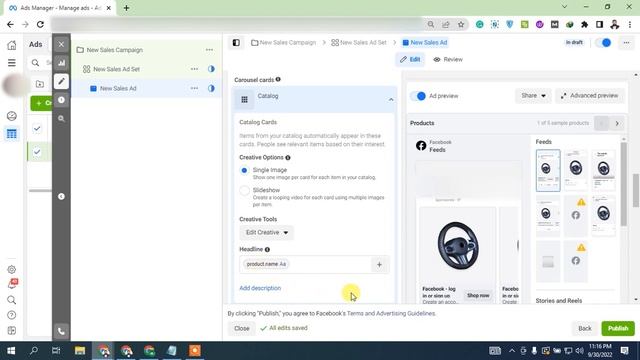This screenshot has height=360, width=640.
Task: Toggle the side panel layout icon
Action: click(x=236, y=42)
